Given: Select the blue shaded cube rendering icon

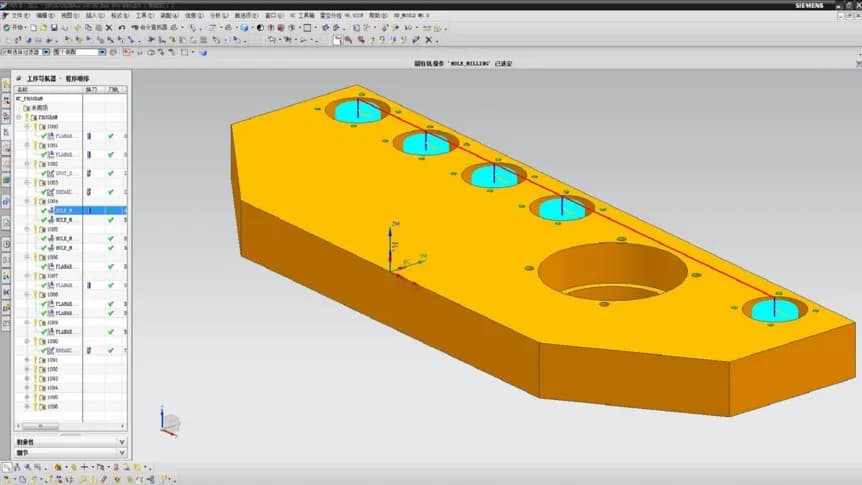Looking at the screenshot, I should pos(244,27).
